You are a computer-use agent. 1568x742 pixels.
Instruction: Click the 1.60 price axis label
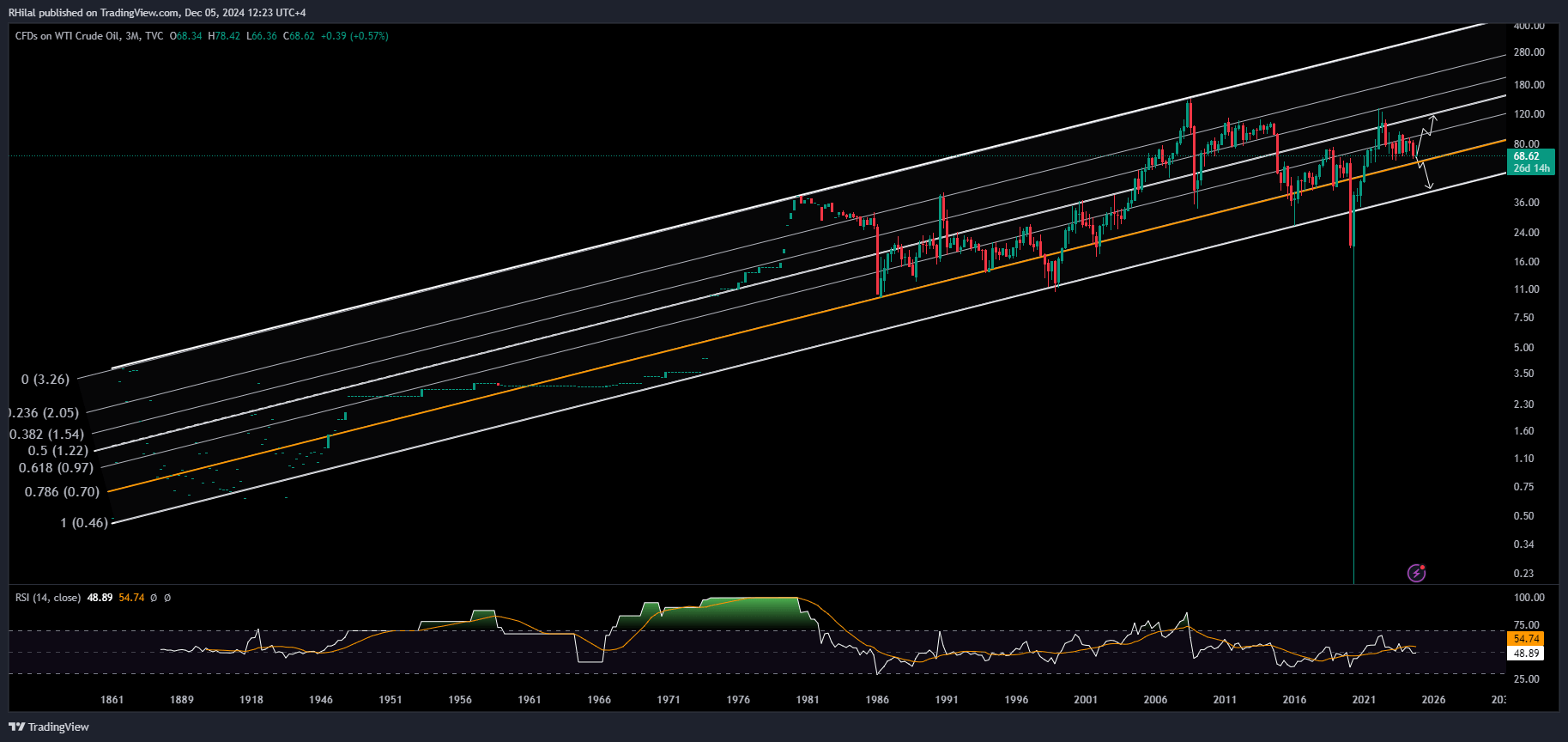pyautogui.click(x=1523, y=431)
